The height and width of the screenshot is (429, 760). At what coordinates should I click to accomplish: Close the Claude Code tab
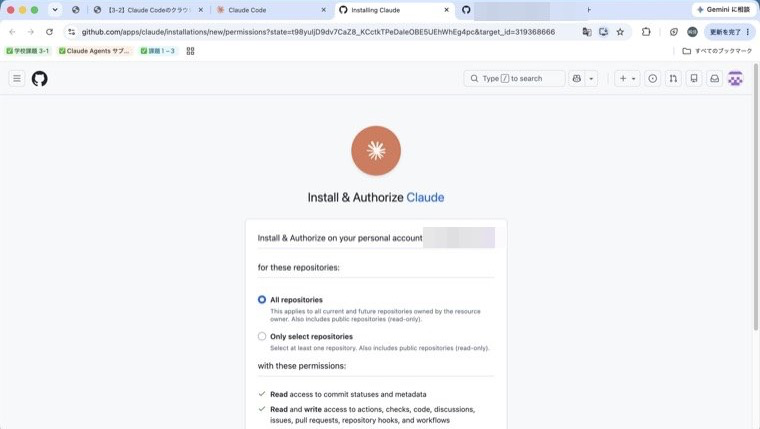324,10
